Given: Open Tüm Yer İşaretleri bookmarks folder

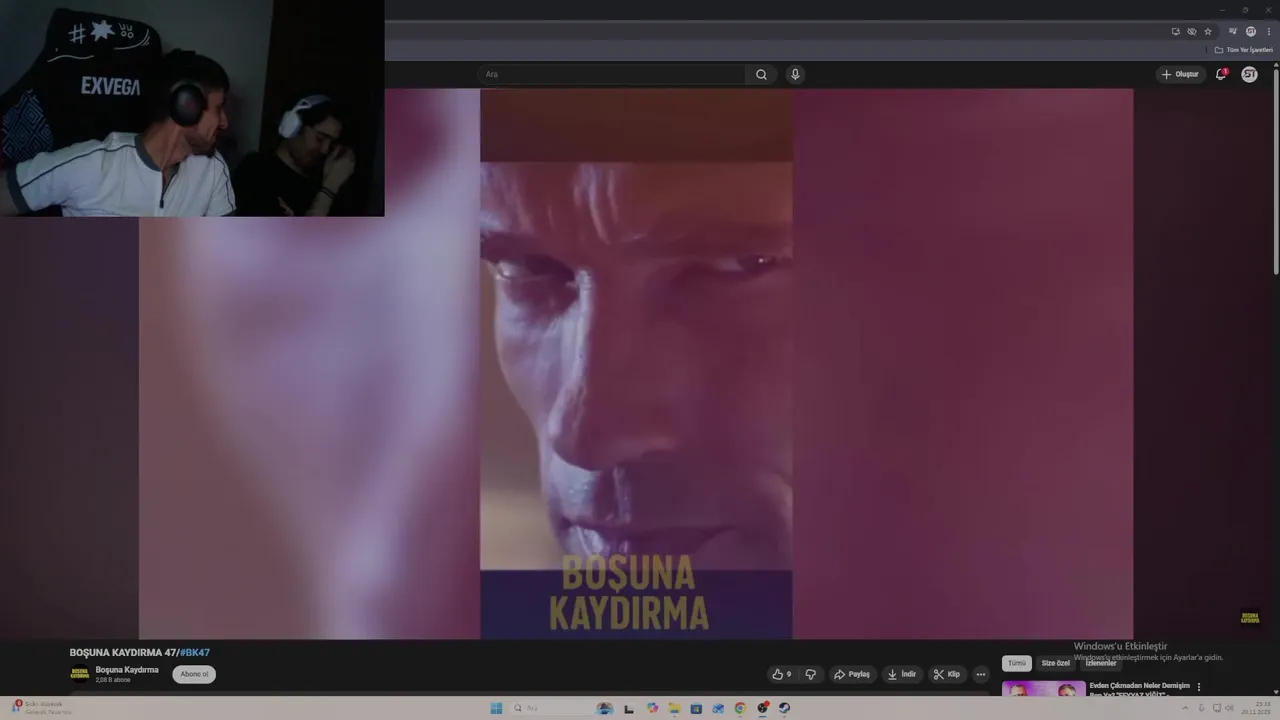Looking at the screenshot, I should tap(1244, 50).
